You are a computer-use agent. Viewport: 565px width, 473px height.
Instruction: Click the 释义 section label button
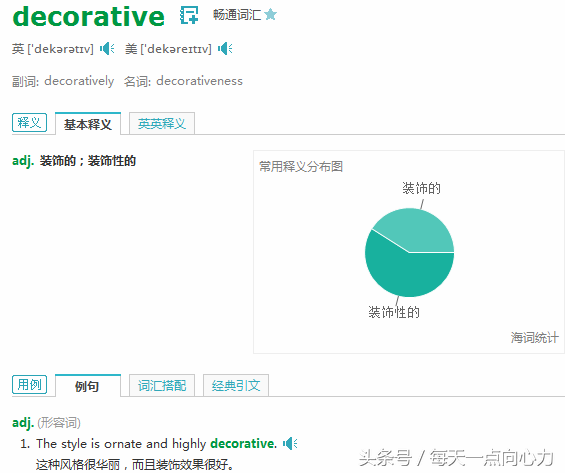click(30, 122)
